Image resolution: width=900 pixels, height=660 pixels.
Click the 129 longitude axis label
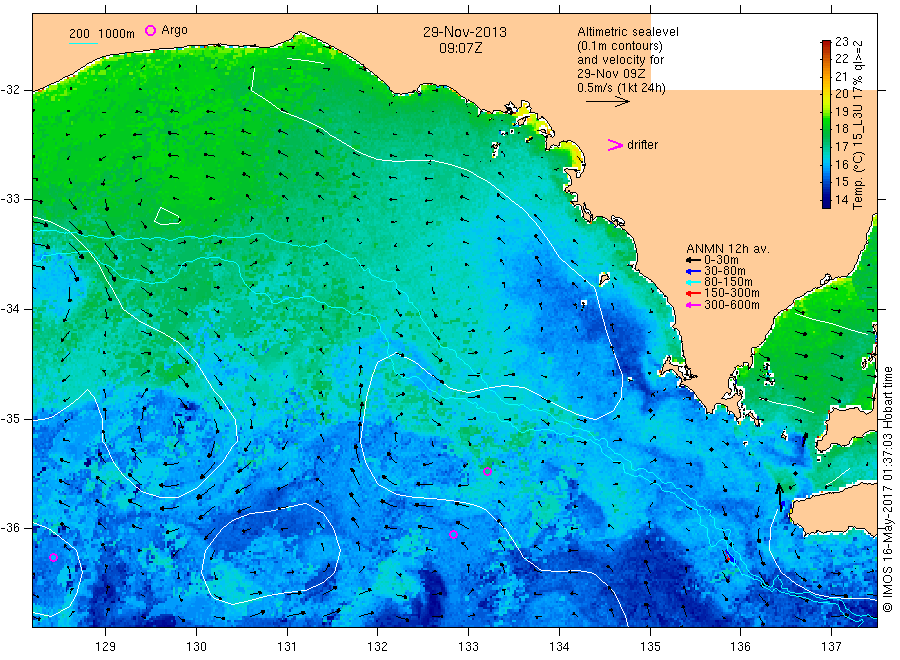pos(106,646)
